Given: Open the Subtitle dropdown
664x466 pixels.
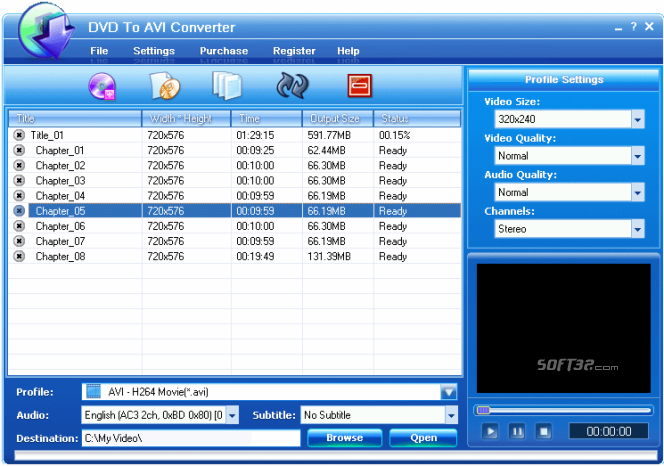Looking at the screenshot, I should [x=451, y=415].
